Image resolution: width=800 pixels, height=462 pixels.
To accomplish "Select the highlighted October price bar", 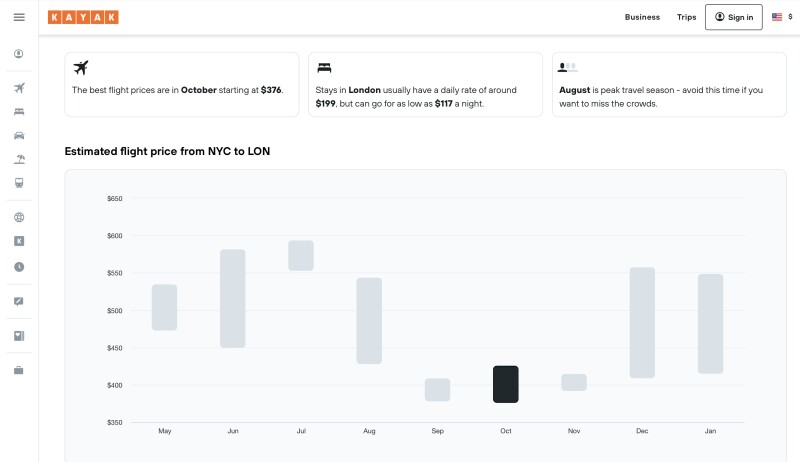I will tap(506, 384).
